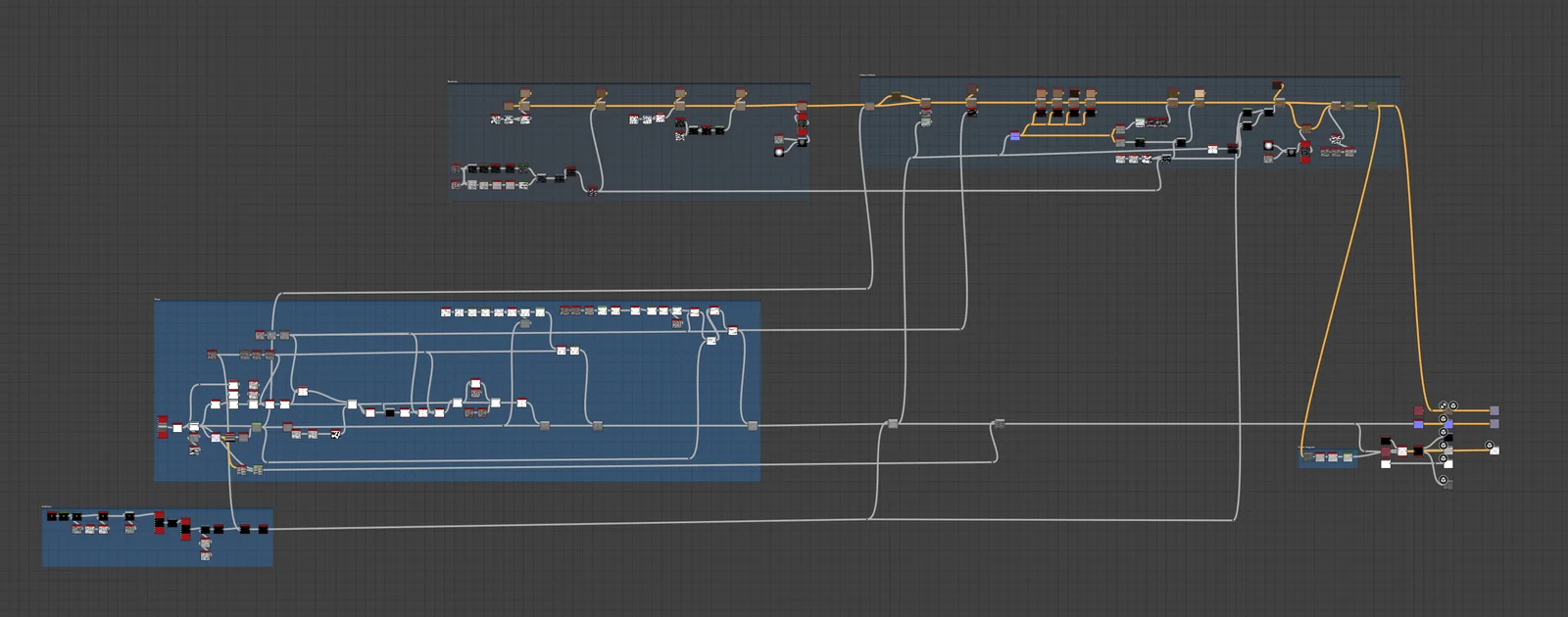Click the badge icon on the far-right white output node
1568x617 pixels.
click(x=1490, y=446)
